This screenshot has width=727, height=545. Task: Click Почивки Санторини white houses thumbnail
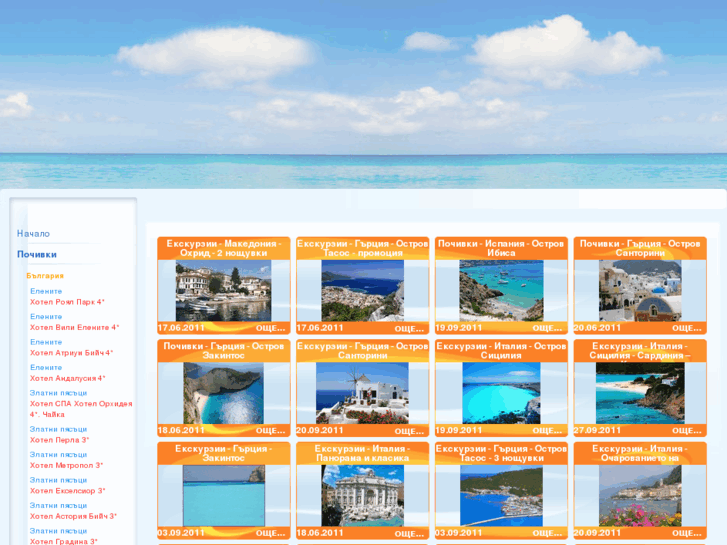[640, 290]
